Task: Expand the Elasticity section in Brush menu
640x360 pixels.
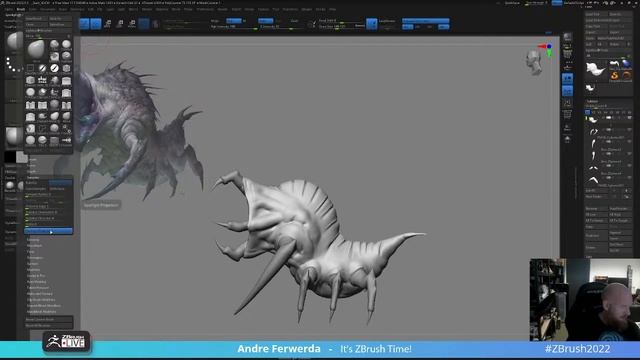Action: coord(32,240)
